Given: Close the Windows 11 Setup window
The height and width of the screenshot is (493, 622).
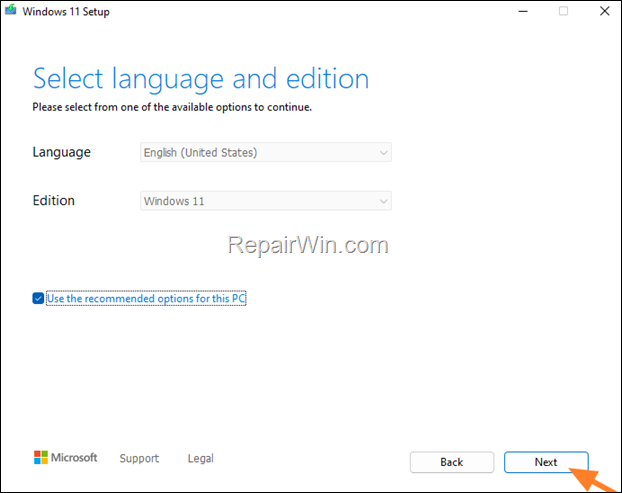Looking at the screenshot, I should tap(605, 11).
